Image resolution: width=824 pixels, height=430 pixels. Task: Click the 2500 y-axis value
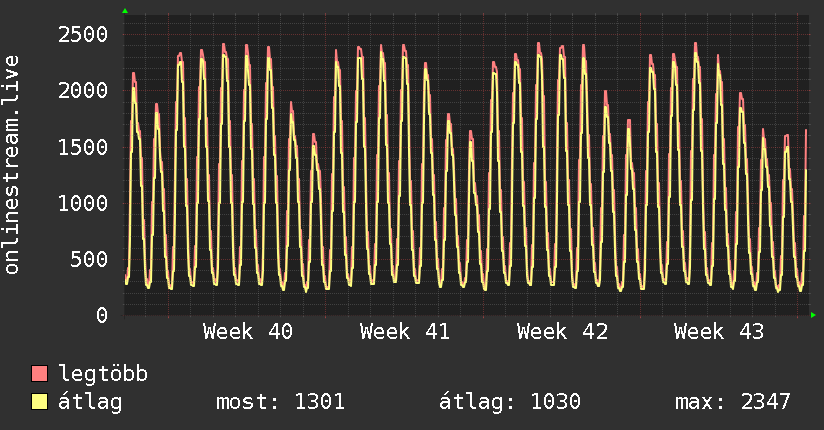coord(83,35)
